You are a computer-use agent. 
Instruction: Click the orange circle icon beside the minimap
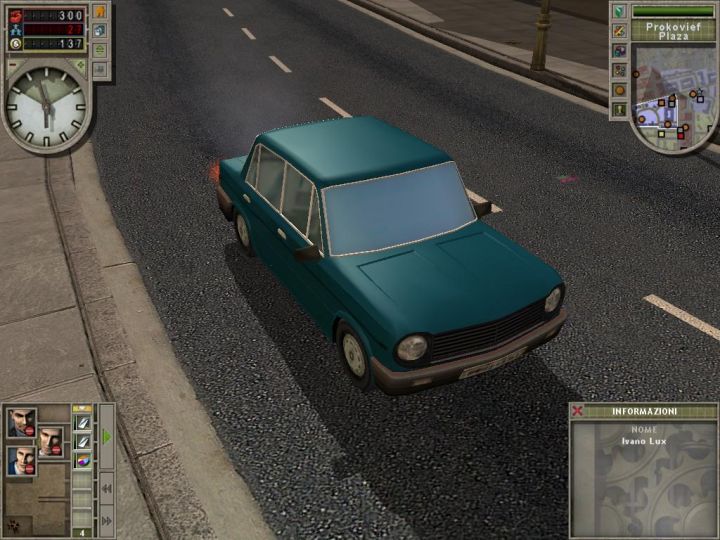tap(620, 88)
